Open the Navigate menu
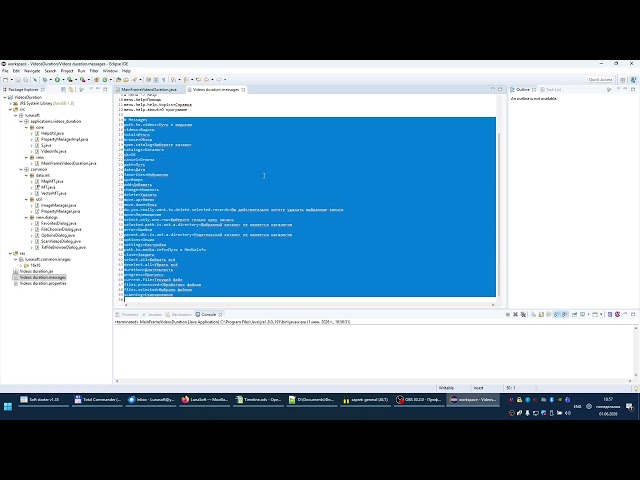This screenshot has height=480, width=640. coord(32,71)
